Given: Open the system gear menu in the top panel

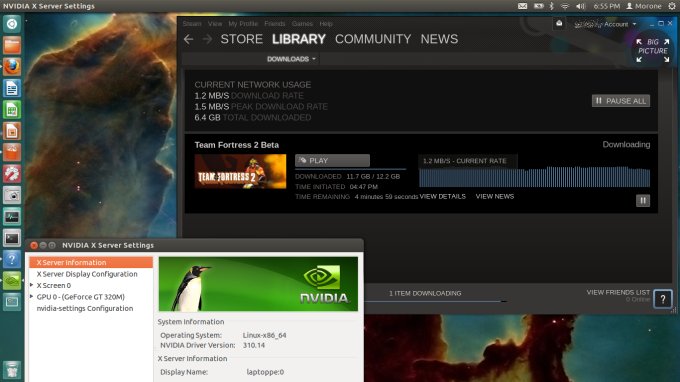Looking at the screenshot, I should [672, 6].
